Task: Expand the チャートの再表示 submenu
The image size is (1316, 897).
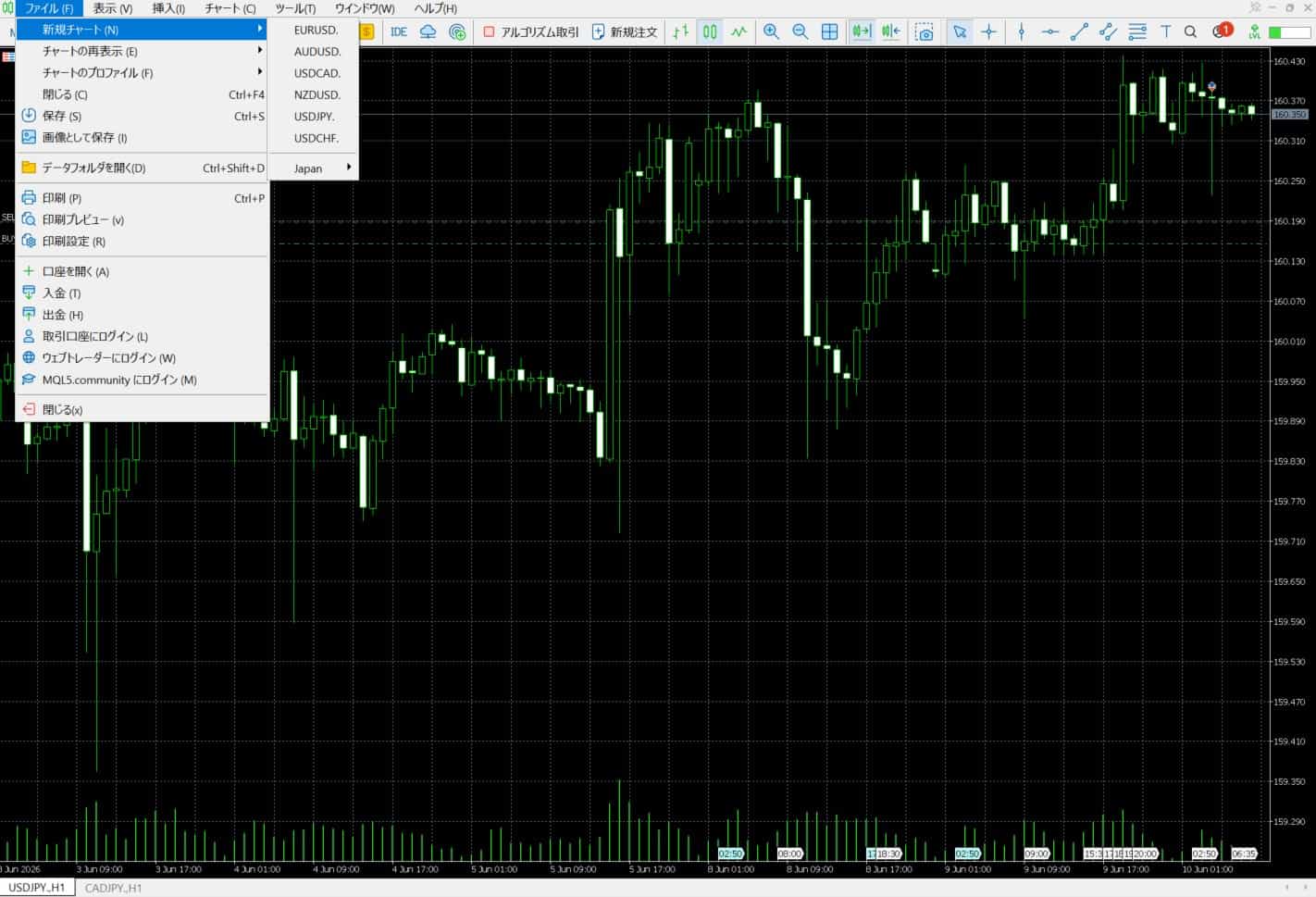Action: click(x=142, y=51)
